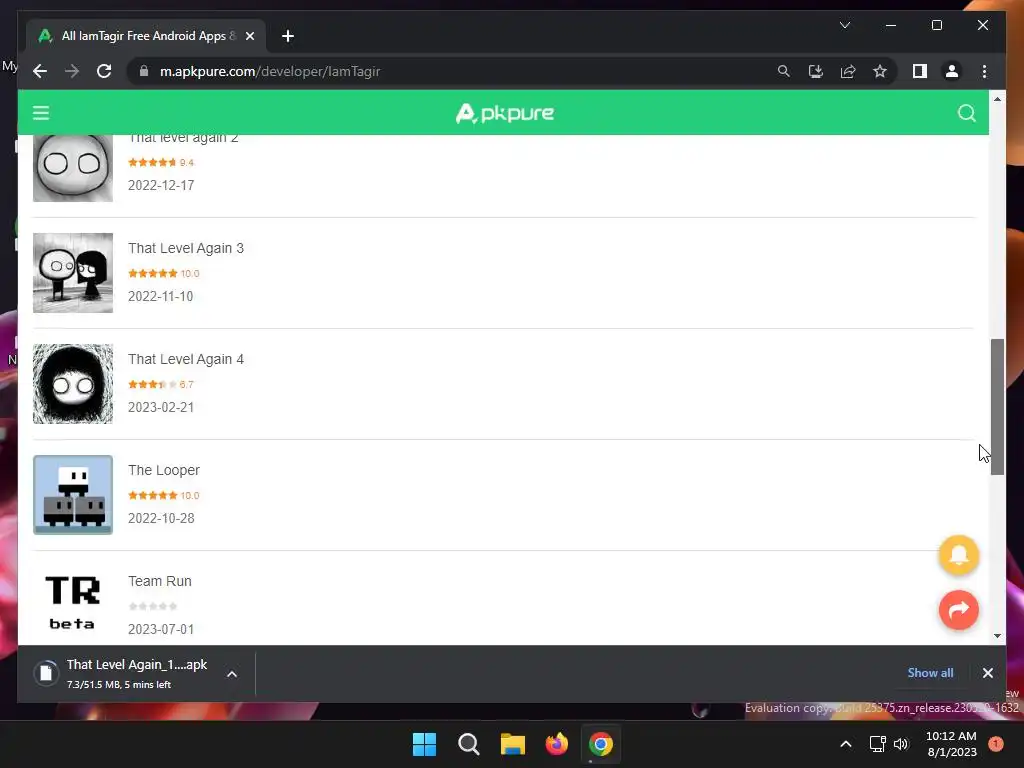1024x768 pixels.
Task: Open That Level Again 3 app title
Action: point(185,248)
